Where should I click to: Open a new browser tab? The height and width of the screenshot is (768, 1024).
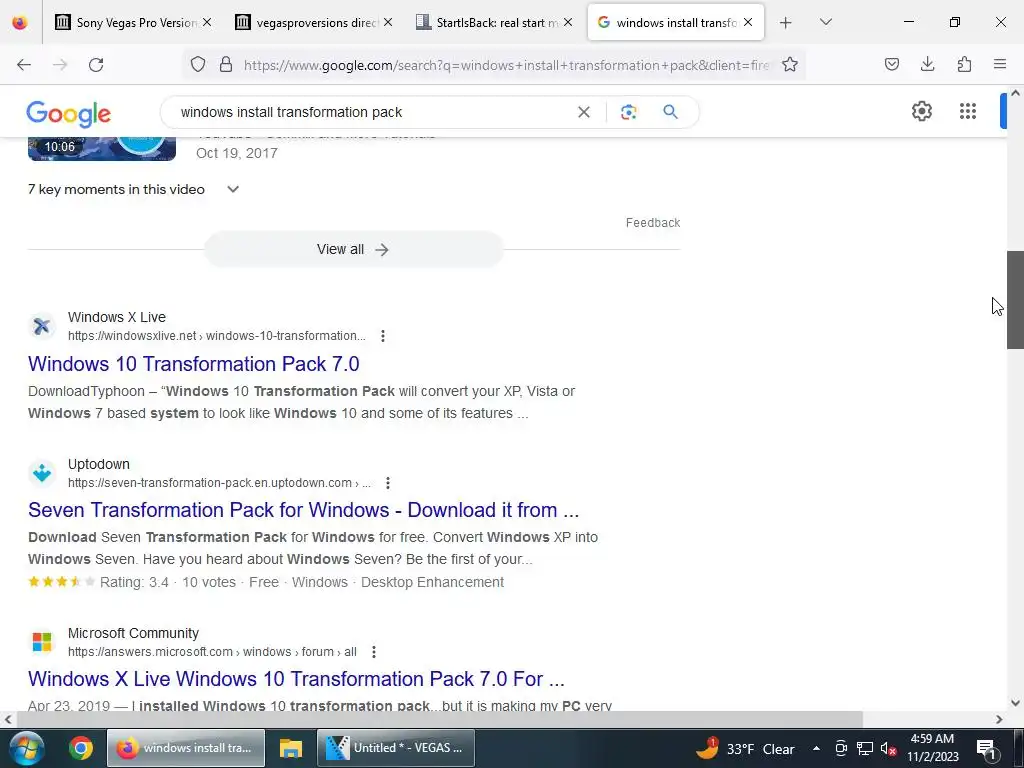click(x=786, y=23)
